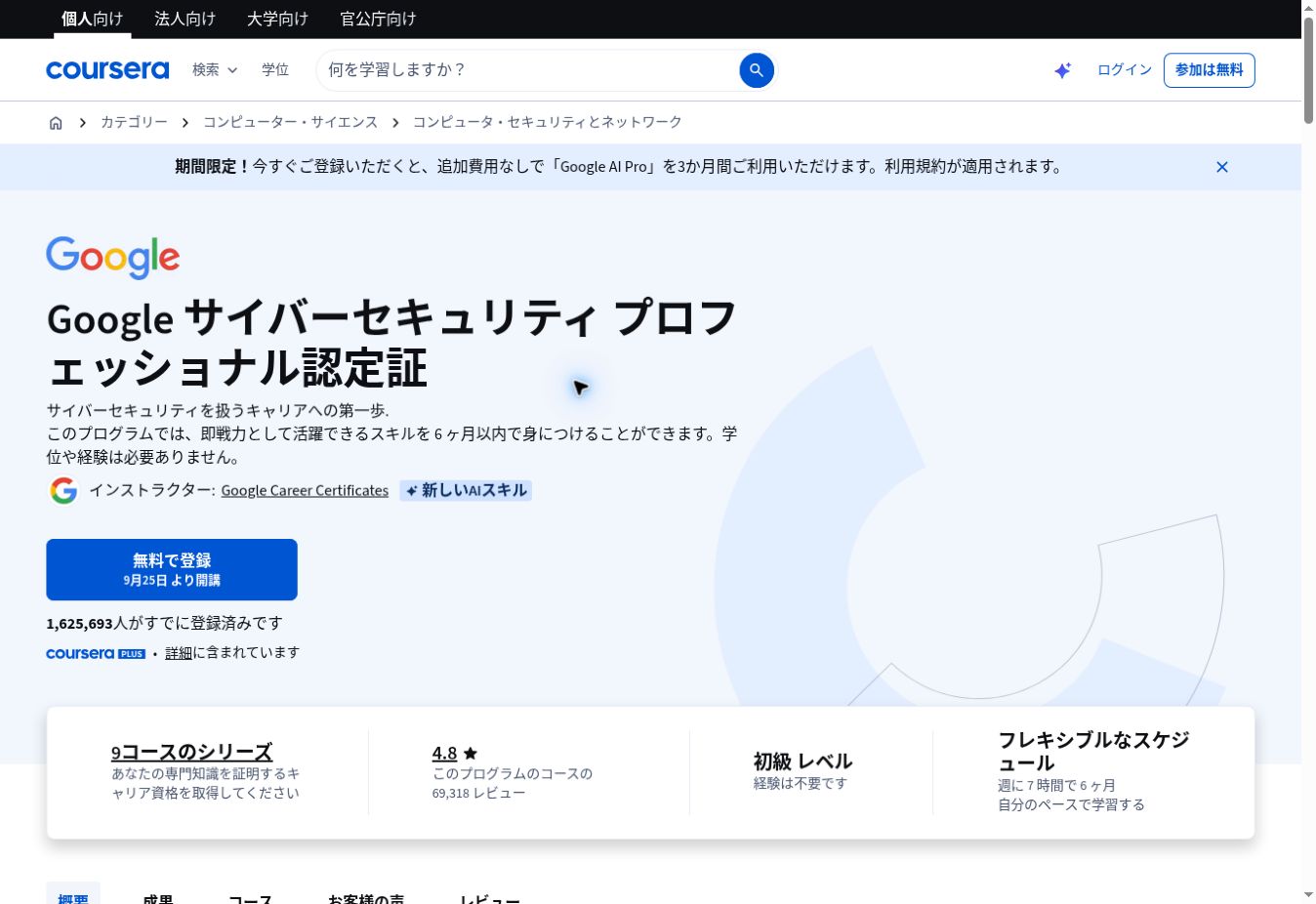This screenshot has height=904, width=1316.
Task: Open Google Career Certificates instructor link
Action: click(305, 490)
